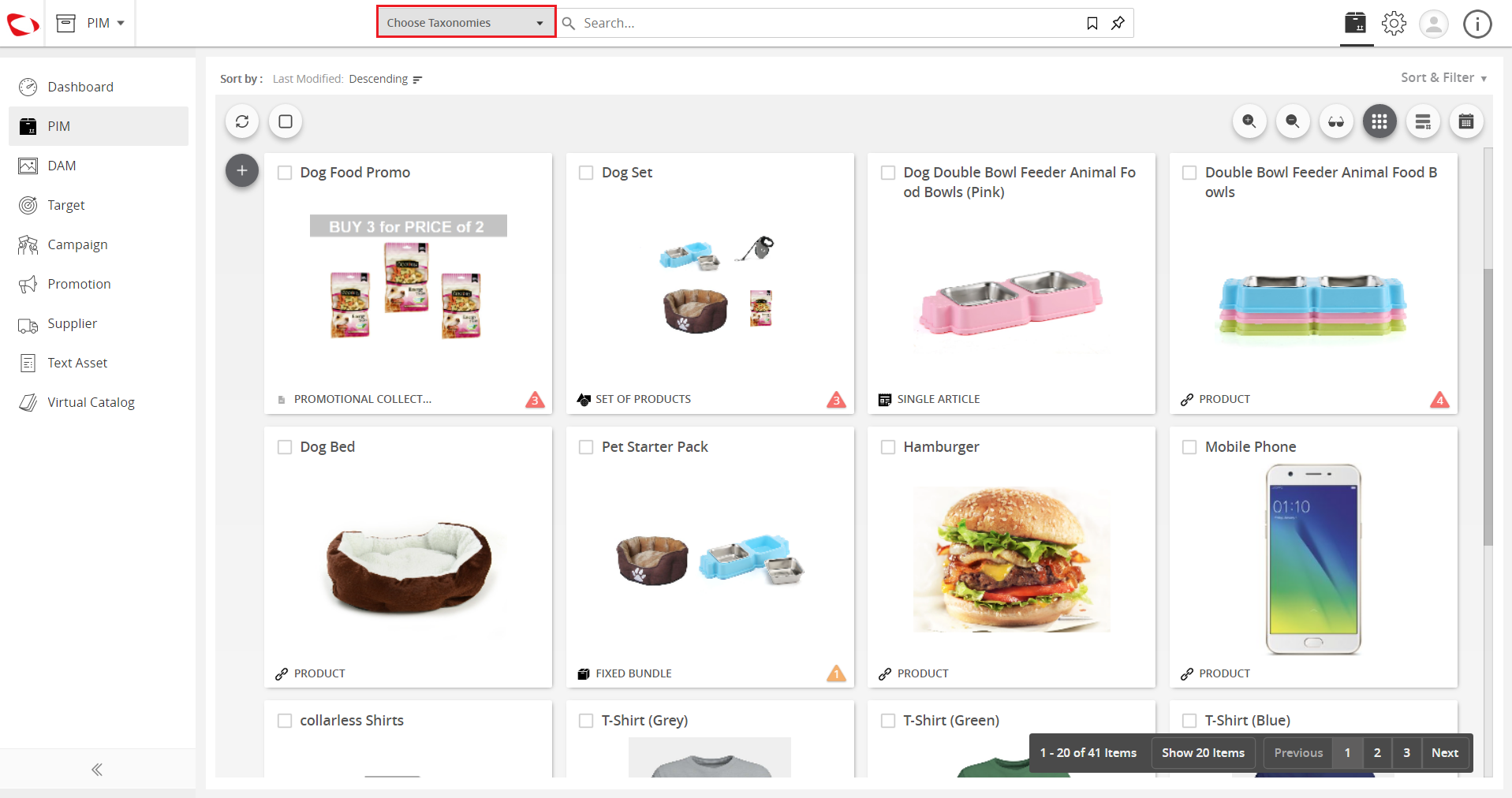Open Supplier in the sidebar
Screen dimensions: 1512x798
(99, 323)
